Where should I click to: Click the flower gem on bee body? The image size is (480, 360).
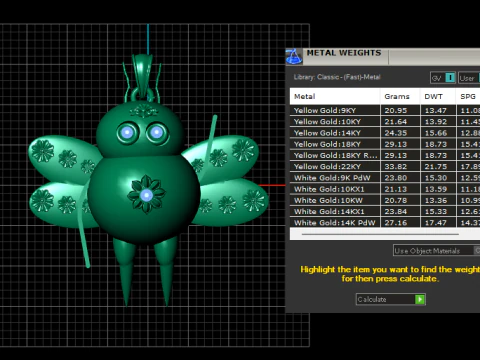click(146, 195)
